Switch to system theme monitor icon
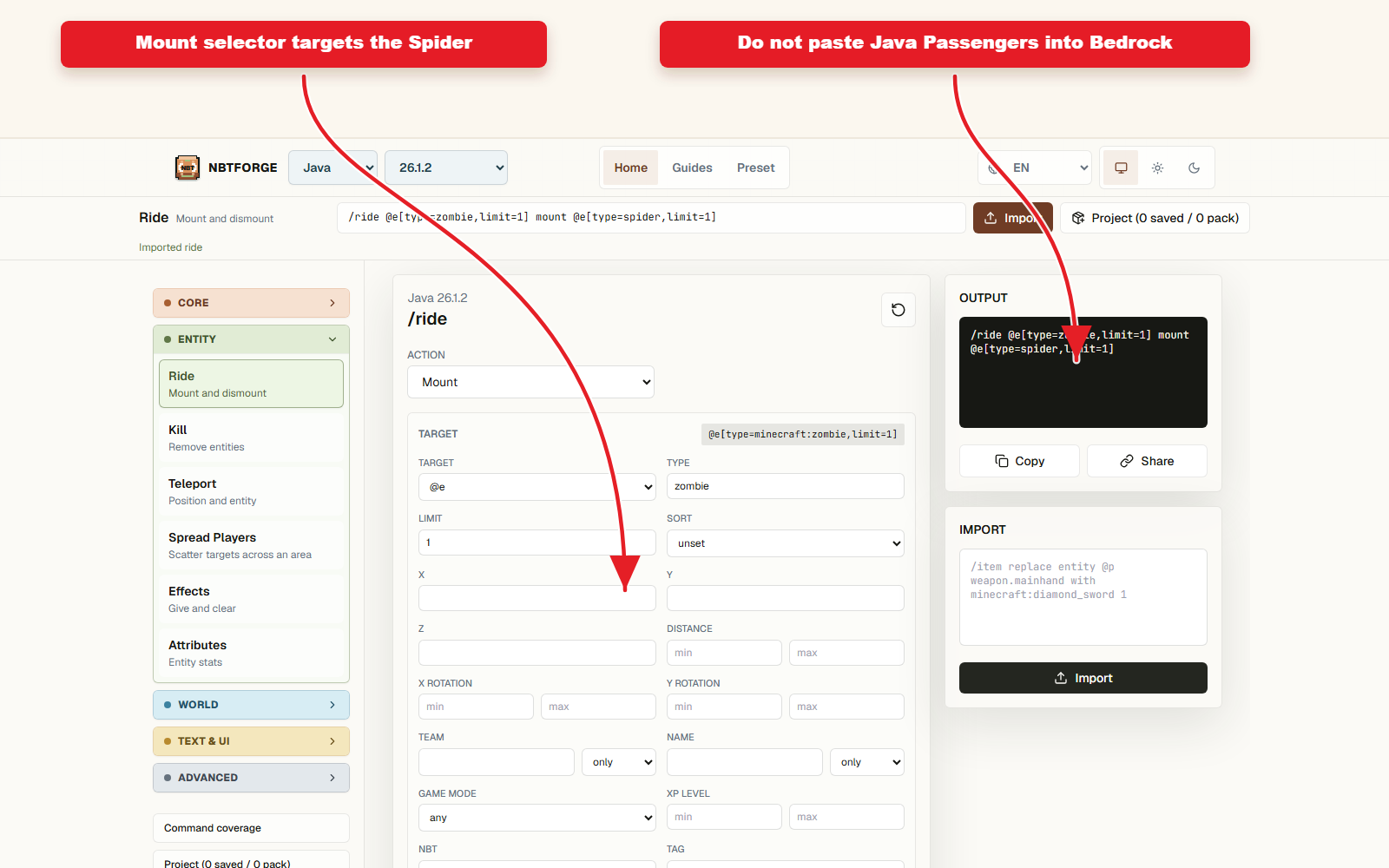Viewport: 1389px width, 868px height. (x=1121, y=168)
